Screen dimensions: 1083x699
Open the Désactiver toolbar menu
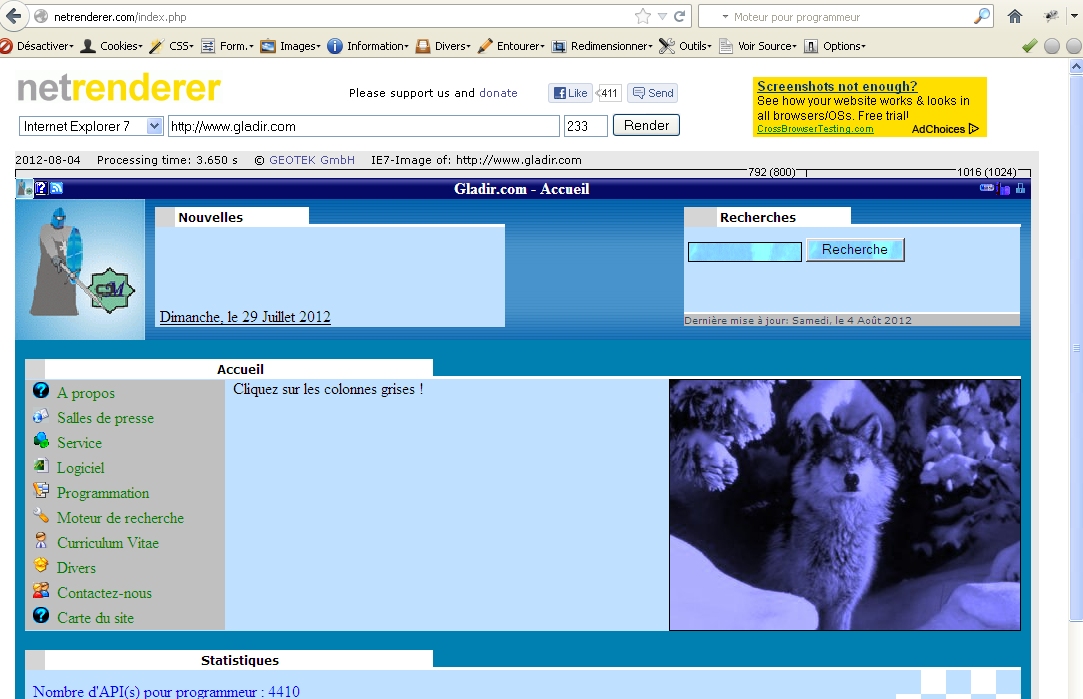pyautogui.click(x=37, y=46)
